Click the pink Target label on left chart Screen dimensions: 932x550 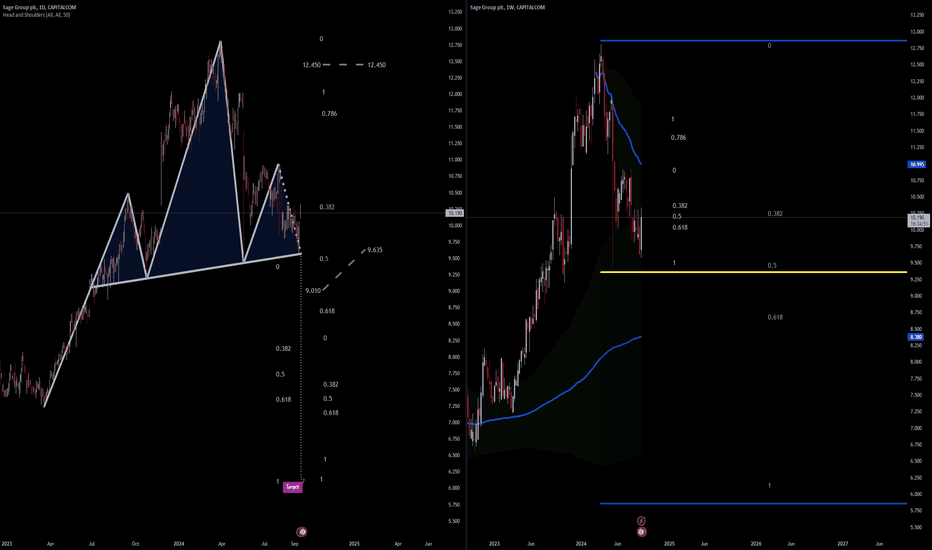pyautogui.click(x=292, y=487)
